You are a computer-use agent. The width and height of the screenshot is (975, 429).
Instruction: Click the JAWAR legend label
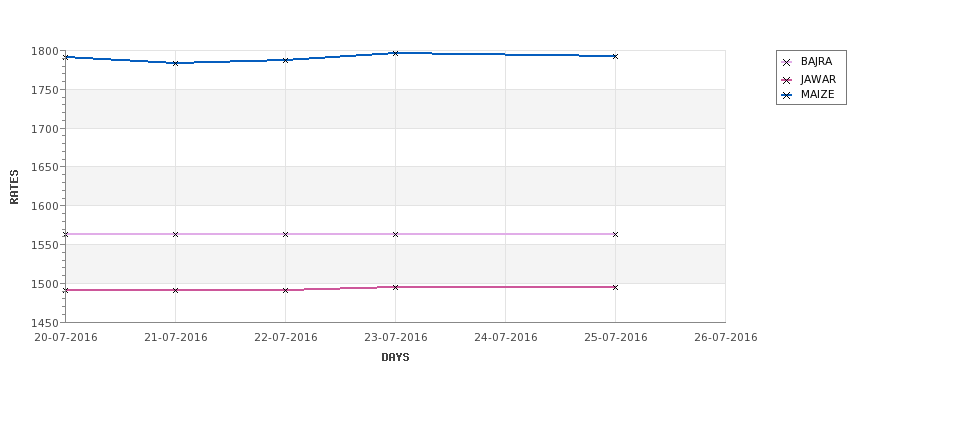818,80
